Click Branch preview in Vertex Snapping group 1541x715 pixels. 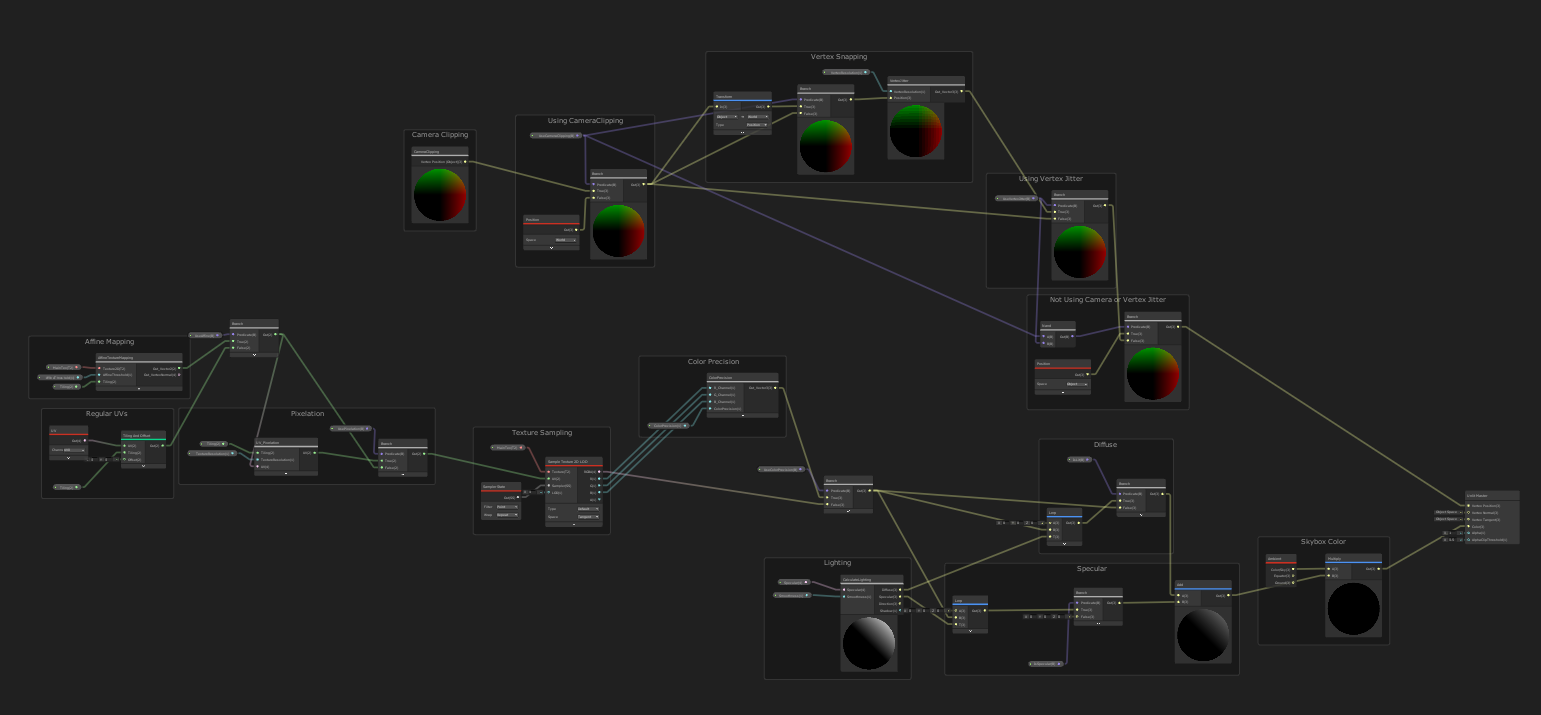coord(826,146)
